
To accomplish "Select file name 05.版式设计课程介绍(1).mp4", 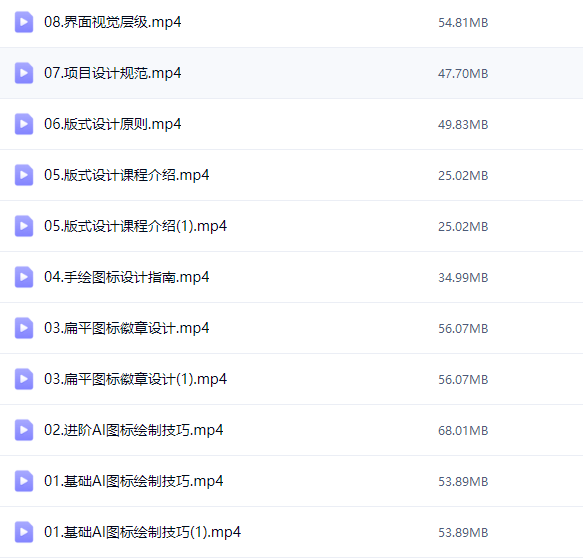I will (135, 226).
